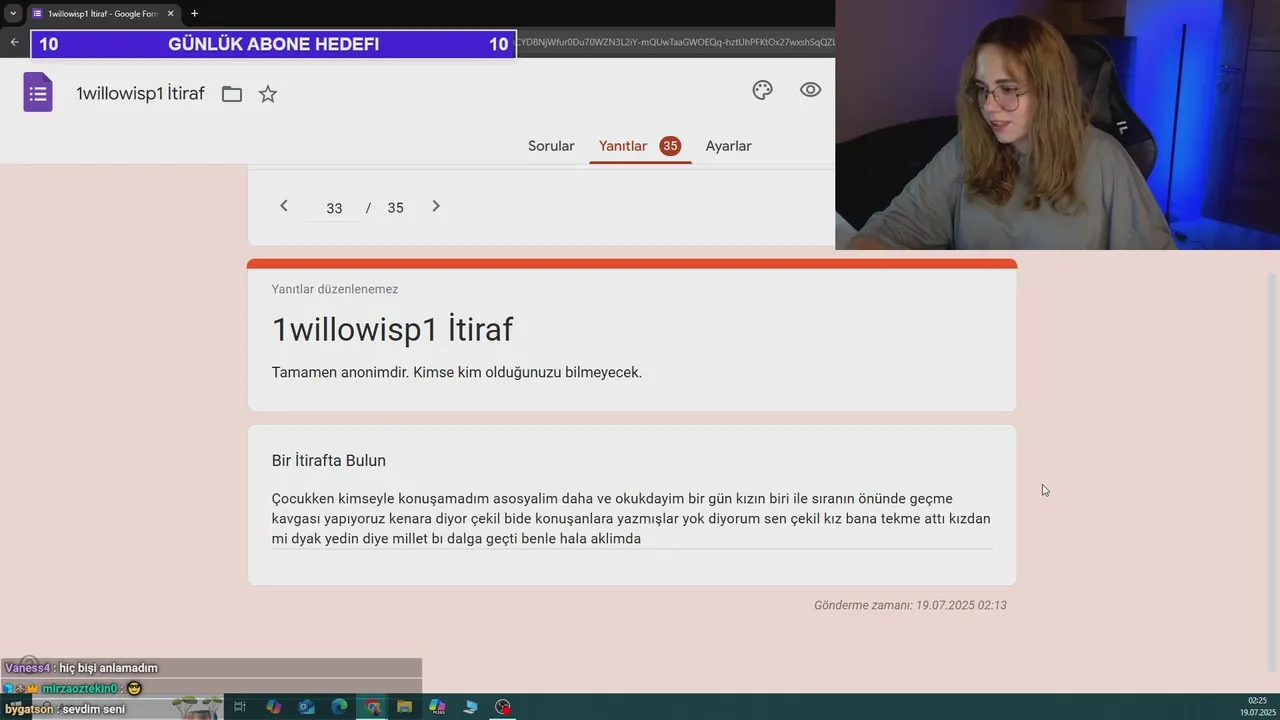
Task: Select the 1willowisp1 İtiraf Google Forms browser tab
Action: [x=102, y=13]
